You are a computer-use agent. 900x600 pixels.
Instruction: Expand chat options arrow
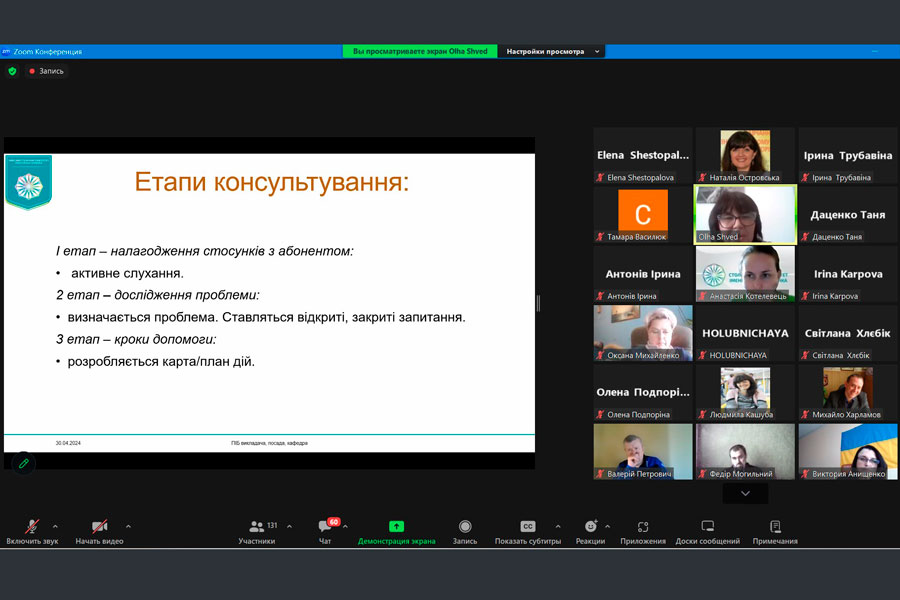pos(345,526)
